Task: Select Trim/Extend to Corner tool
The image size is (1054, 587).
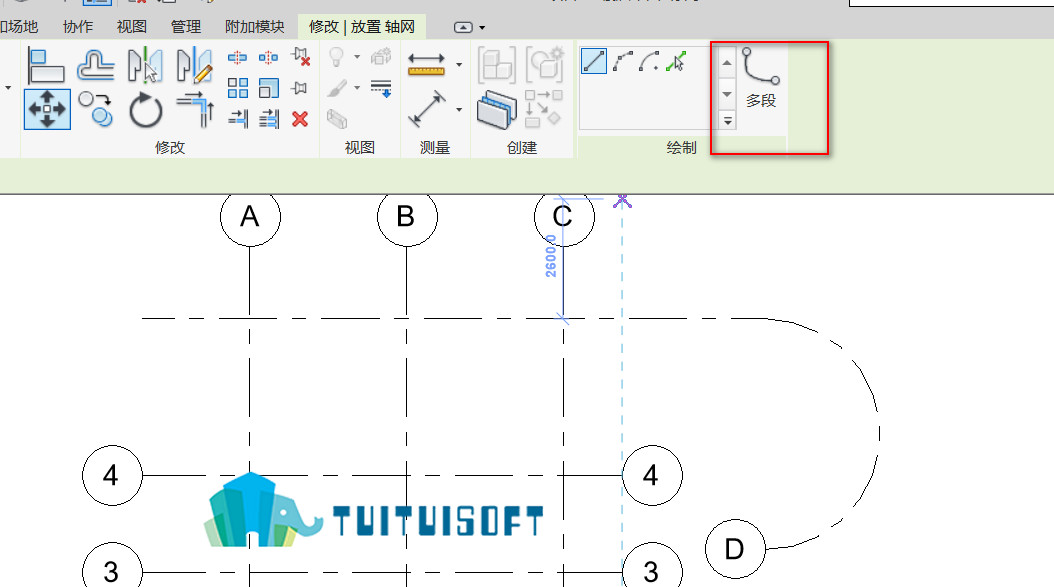Action: pos(196,110)
